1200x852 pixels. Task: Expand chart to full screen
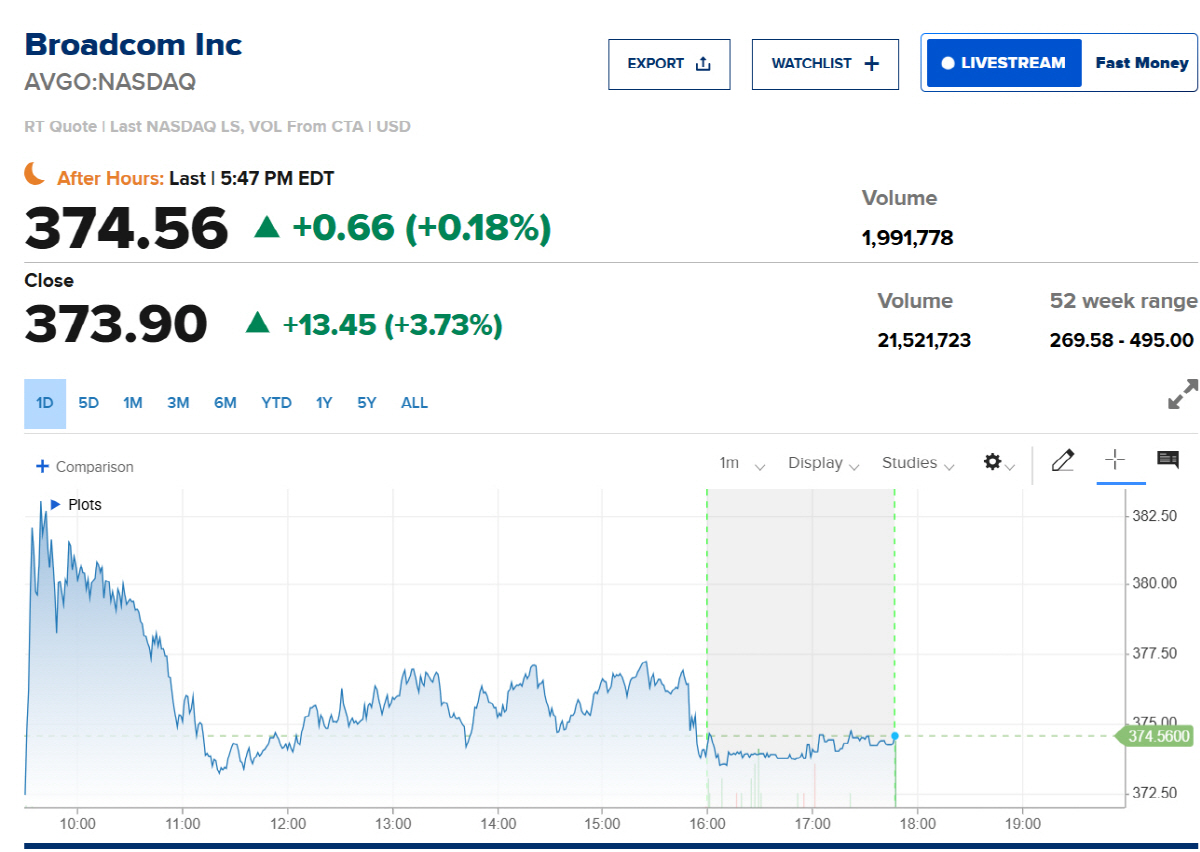tap(1183, 394)
